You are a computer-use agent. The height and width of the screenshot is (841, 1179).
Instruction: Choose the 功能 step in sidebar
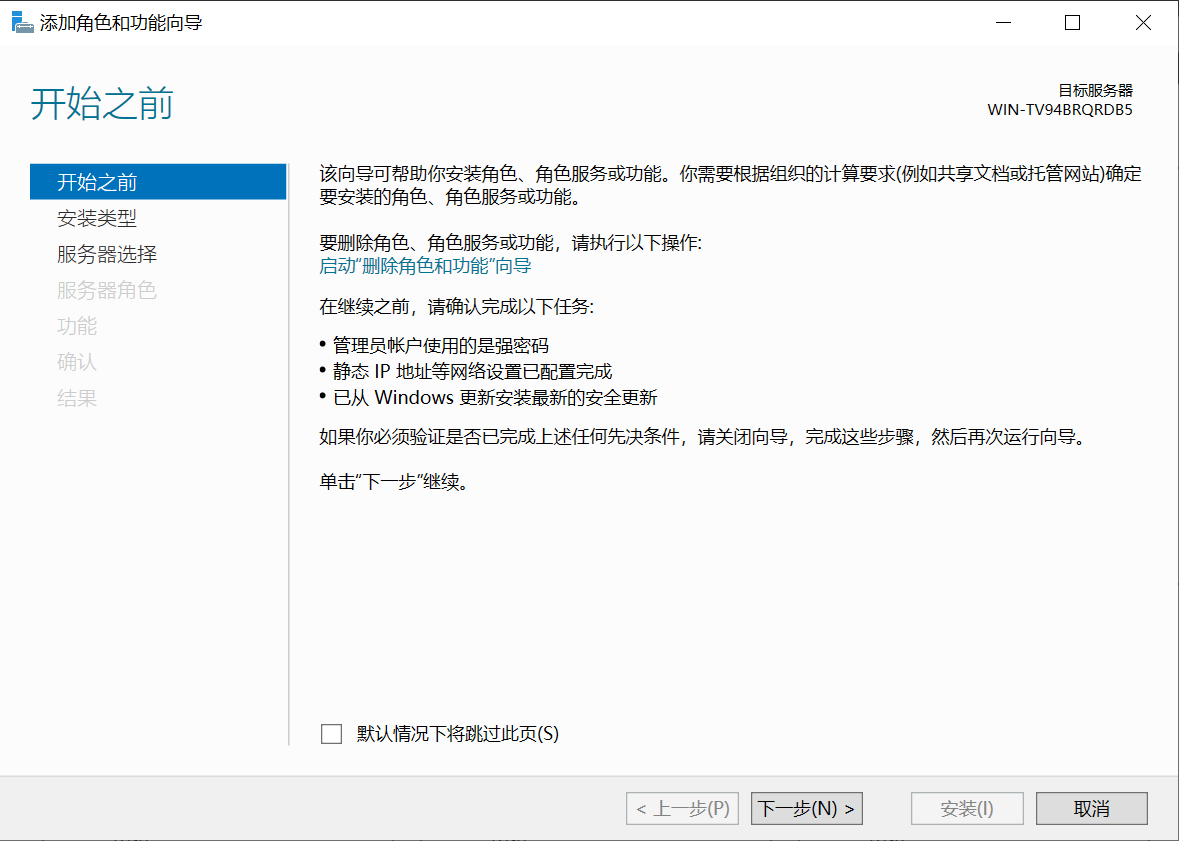click(x=77, y=326)
